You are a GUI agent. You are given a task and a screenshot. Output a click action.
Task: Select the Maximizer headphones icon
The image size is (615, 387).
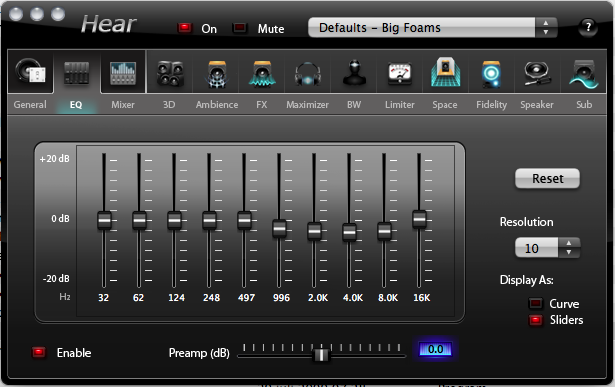pos(308,74)
